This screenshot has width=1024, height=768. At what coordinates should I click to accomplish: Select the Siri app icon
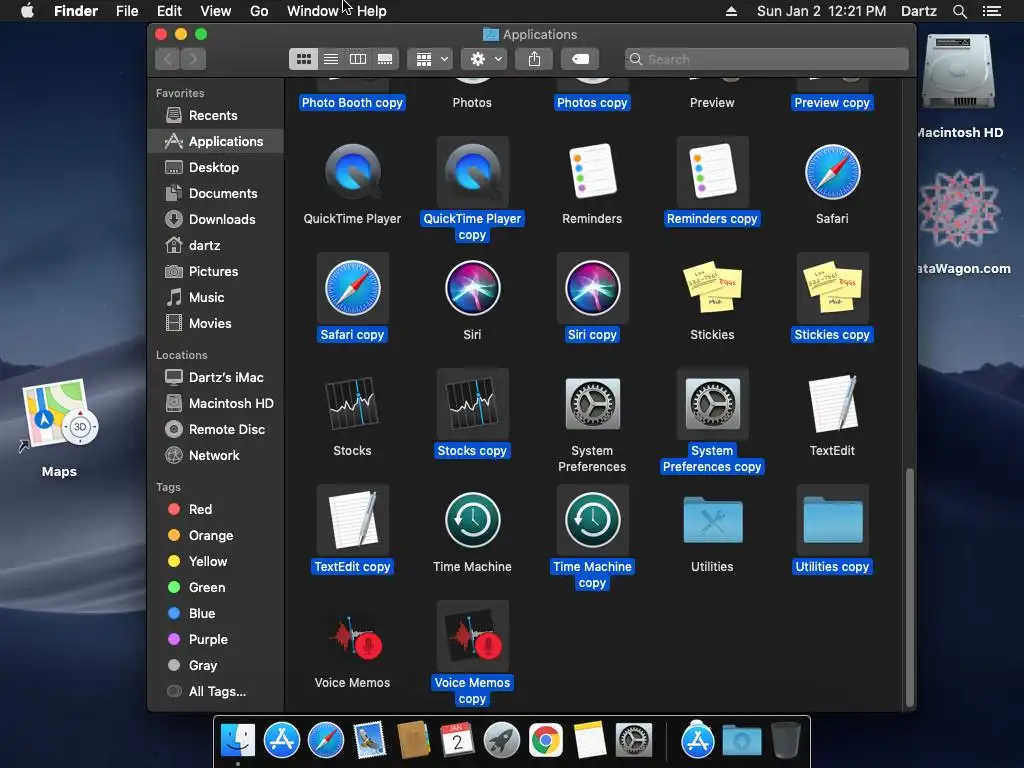[472, 288]
